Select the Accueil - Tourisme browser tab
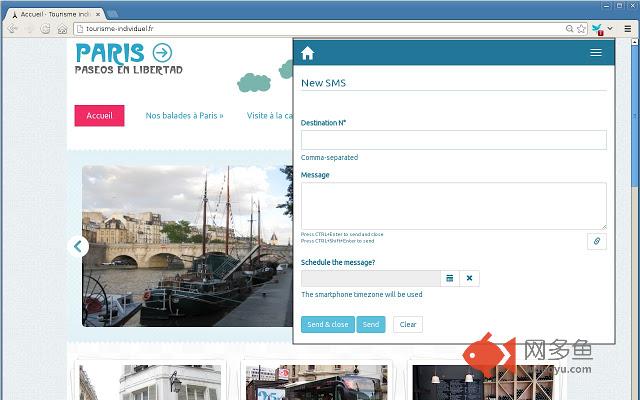This screenshot has height=400, width=640. coord(55,14)
